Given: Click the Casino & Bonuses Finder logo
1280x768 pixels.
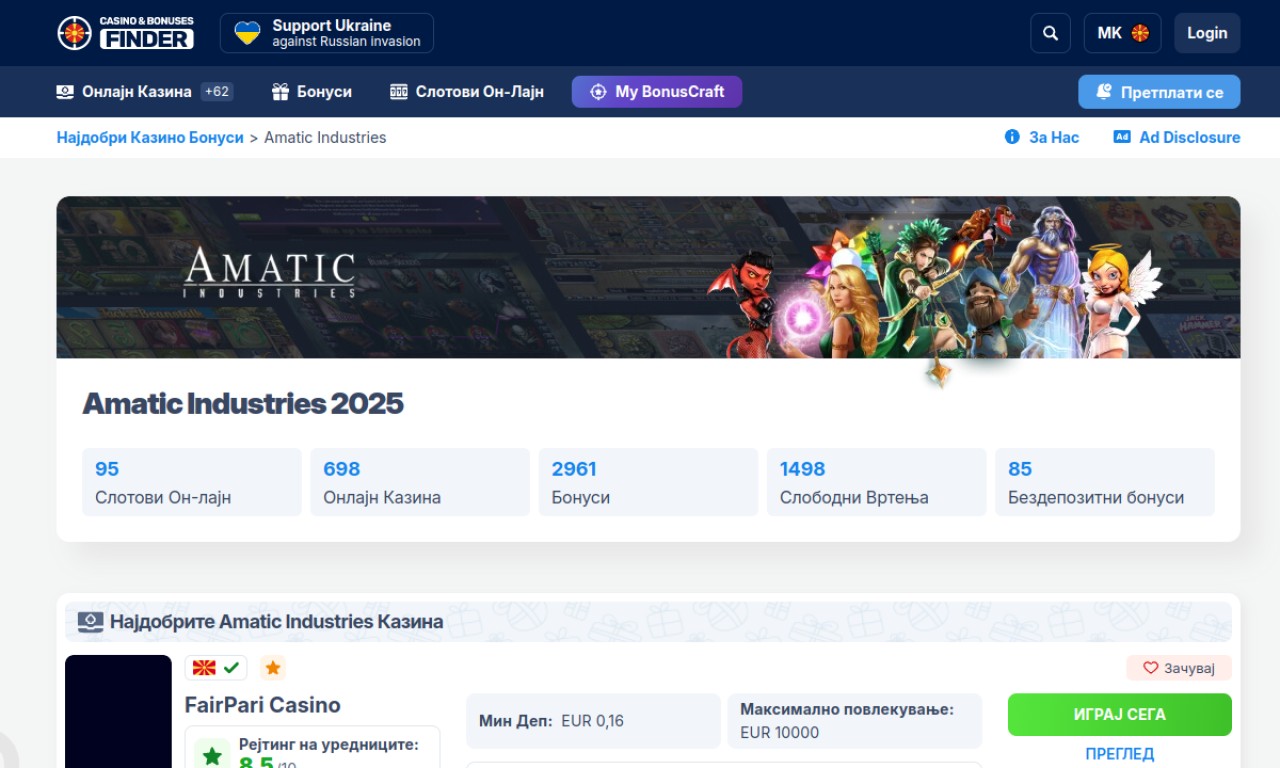Looking at the screenshot, I should click(x=125, y=33).
